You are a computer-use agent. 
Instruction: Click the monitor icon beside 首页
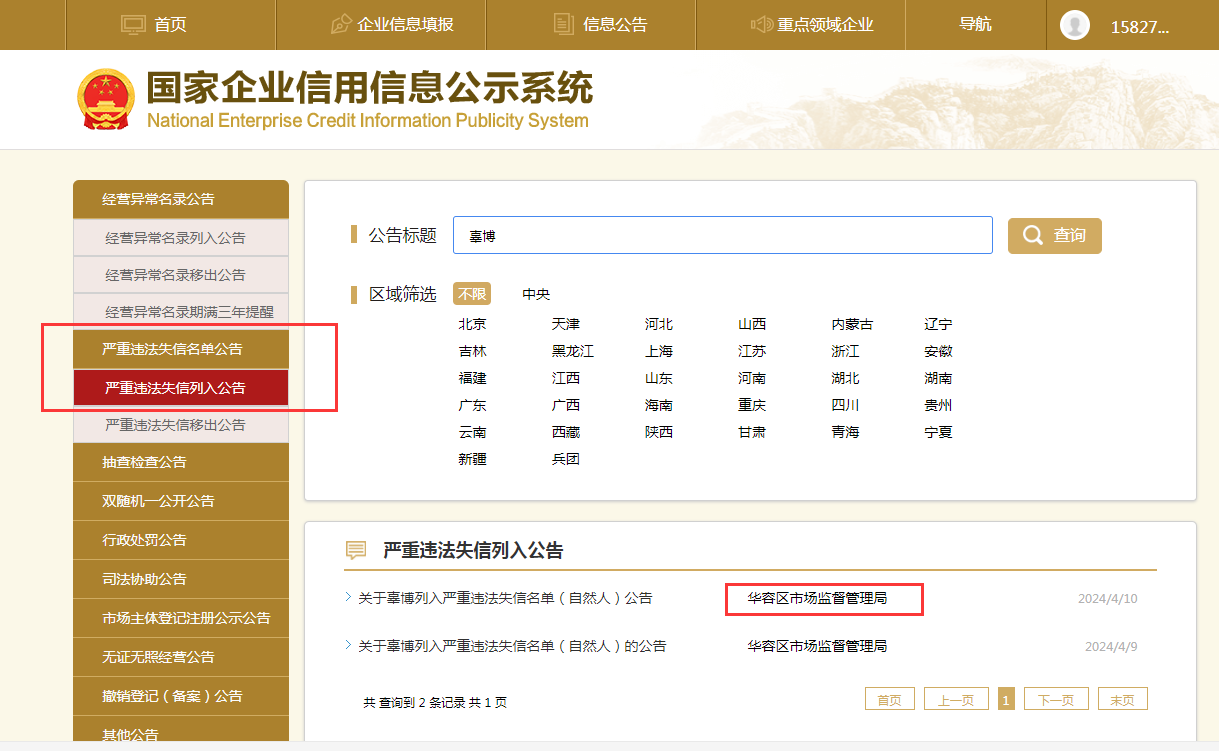pos(133,24)
